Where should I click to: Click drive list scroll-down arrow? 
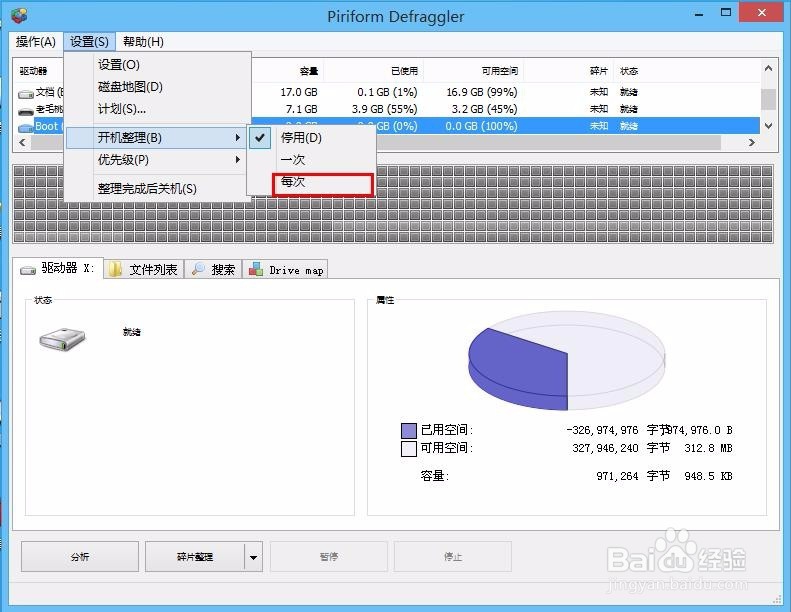[768, 126]
